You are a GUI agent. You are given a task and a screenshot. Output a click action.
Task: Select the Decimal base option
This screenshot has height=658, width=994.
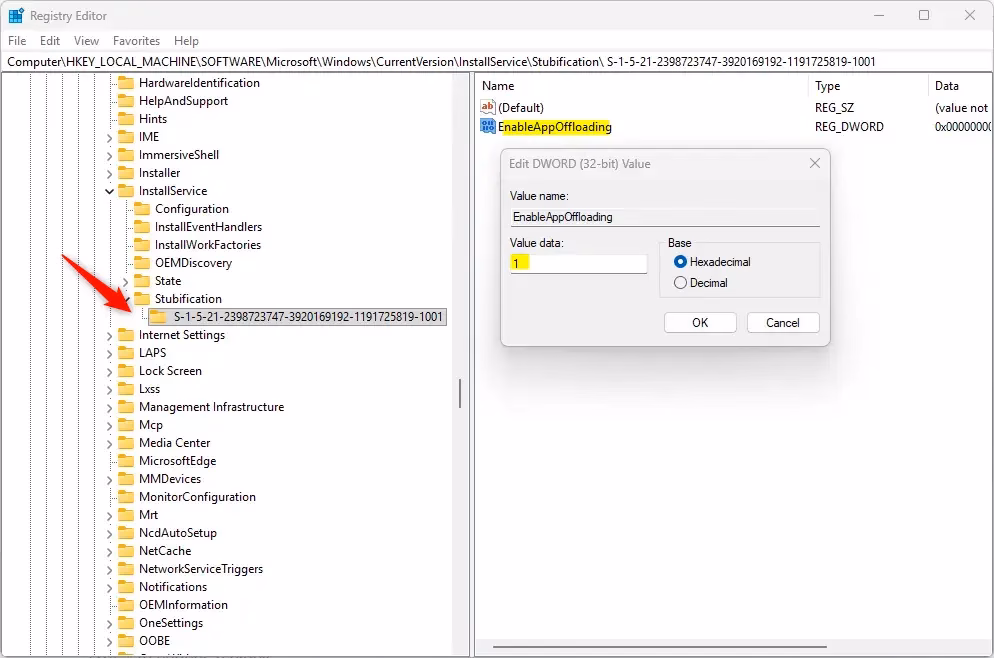coord(681,283)
